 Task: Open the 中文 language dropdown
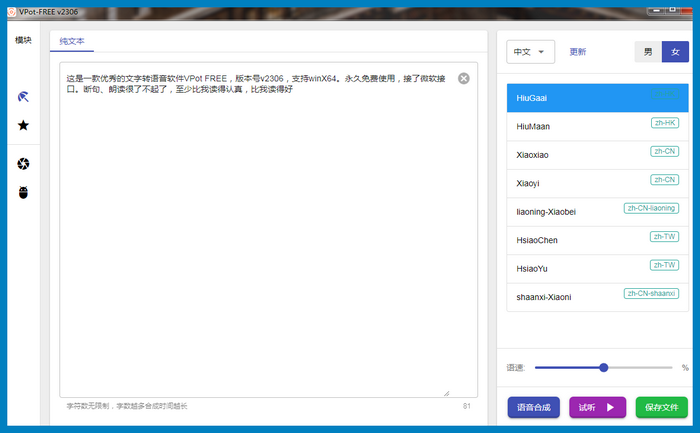[531, 52]
